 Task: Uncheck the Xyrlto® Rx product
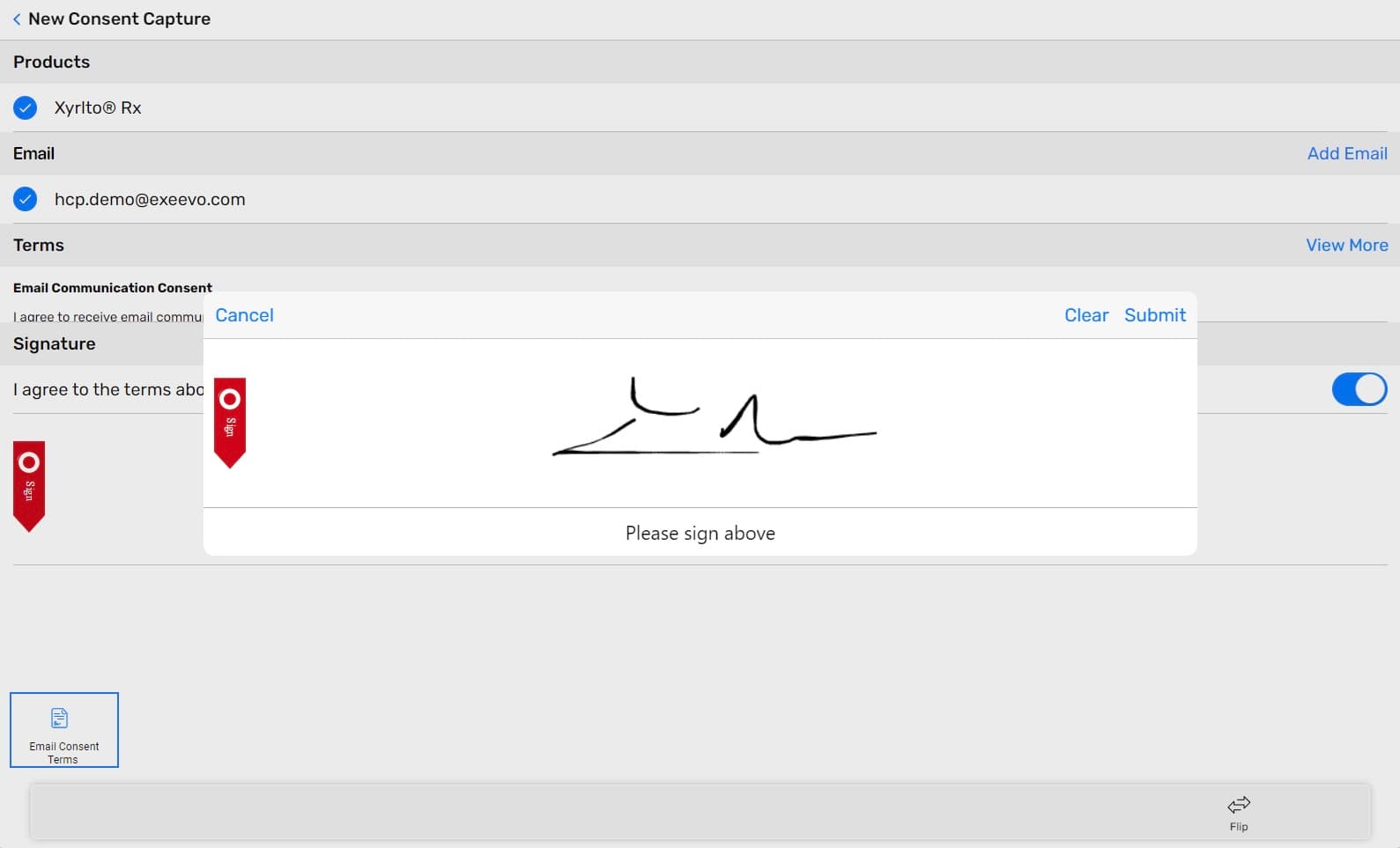tap(26, 107)
